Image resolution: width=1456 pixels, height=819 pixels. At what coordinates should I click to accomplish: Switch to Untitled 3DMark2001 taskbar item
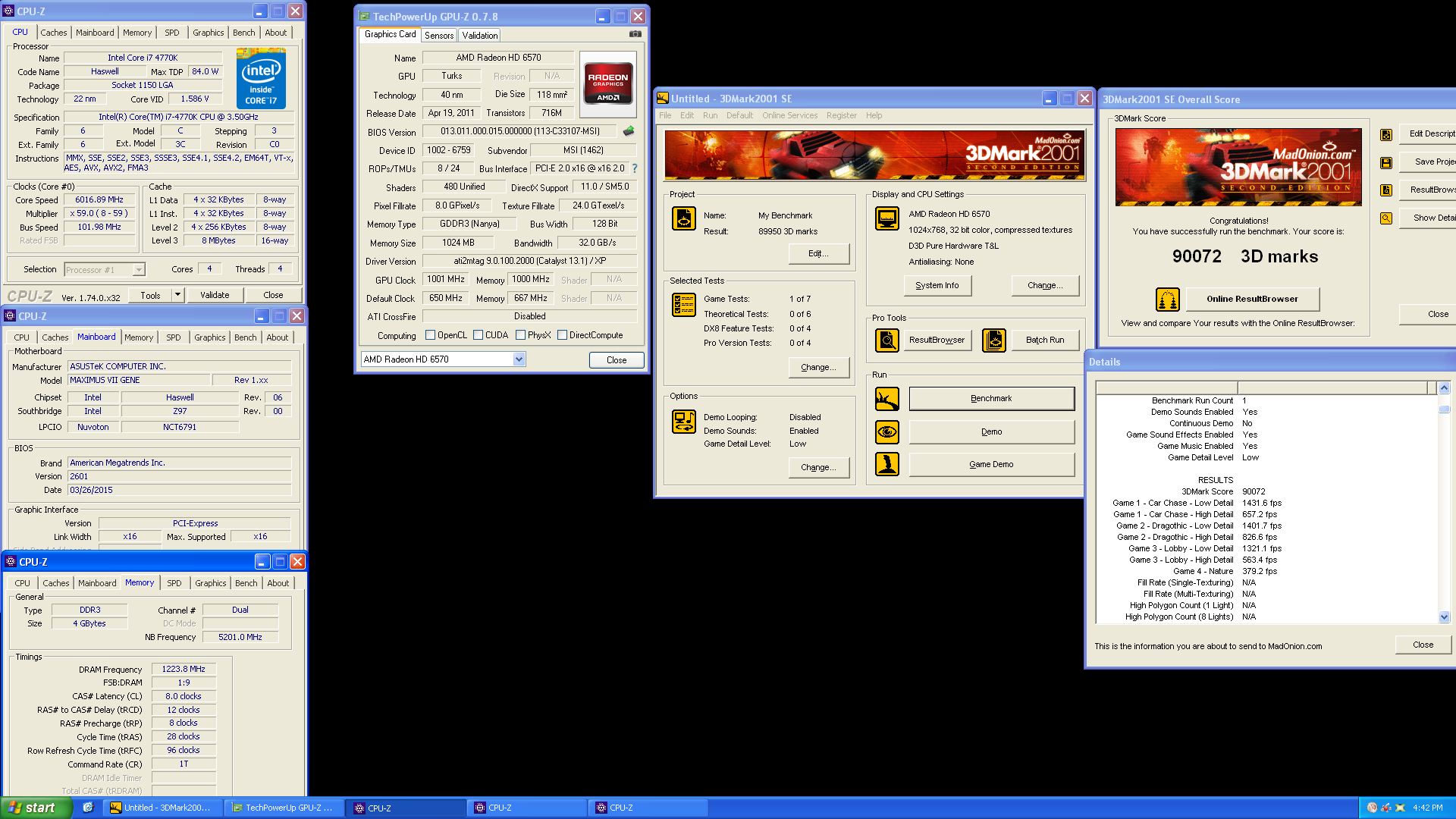pos(163,808)
